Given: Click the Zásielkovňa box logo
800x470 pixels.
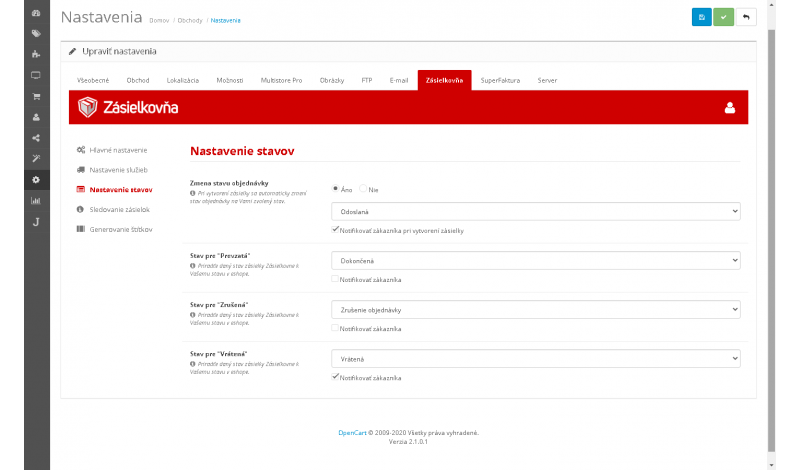Looking at the screenshot, I should click(x=87, y=107).
